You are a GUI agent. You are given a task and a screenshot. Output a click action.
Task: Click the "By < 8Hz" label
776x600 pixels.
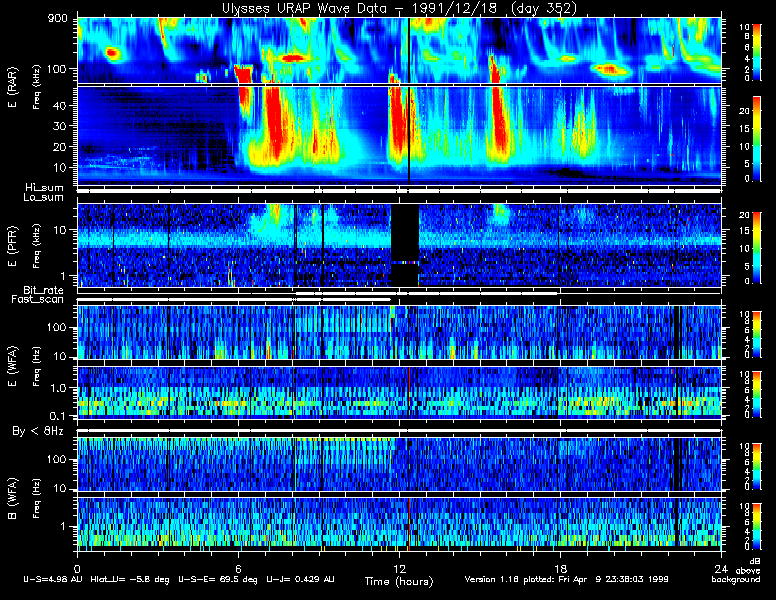pyautogui.click(x=38, y=431)
